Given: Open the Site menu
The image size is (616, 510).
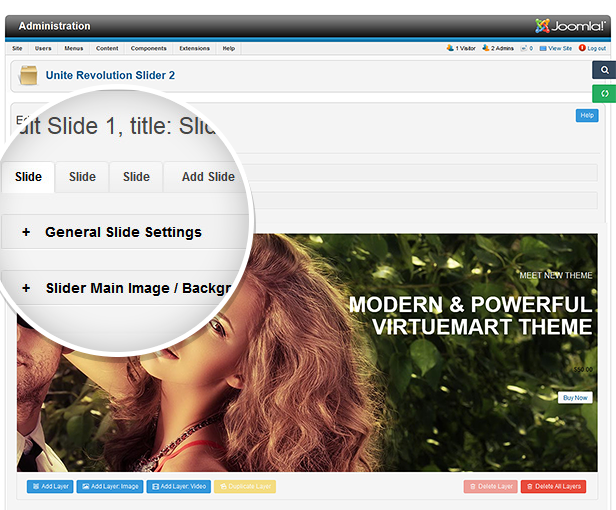Looking at the screenshot, I should (18, 48).
